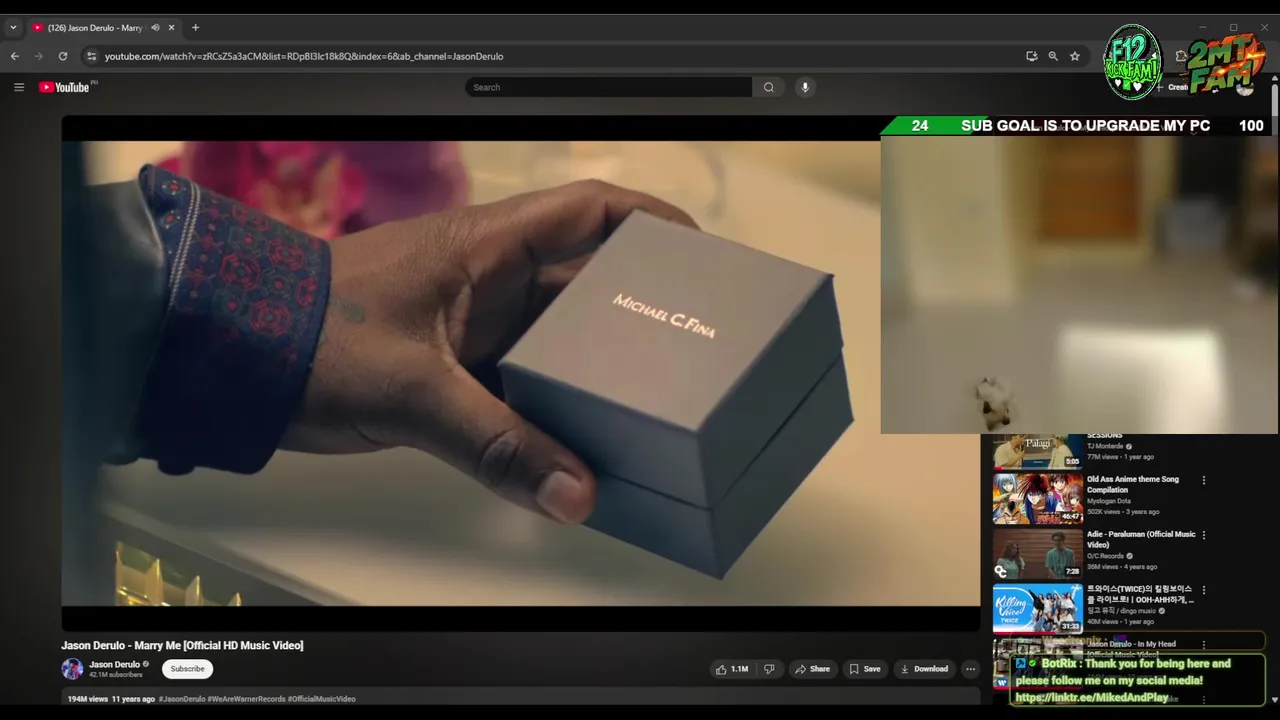Click the TWICE dingo music video title

pyautogui.click(x=1140, y=594)
